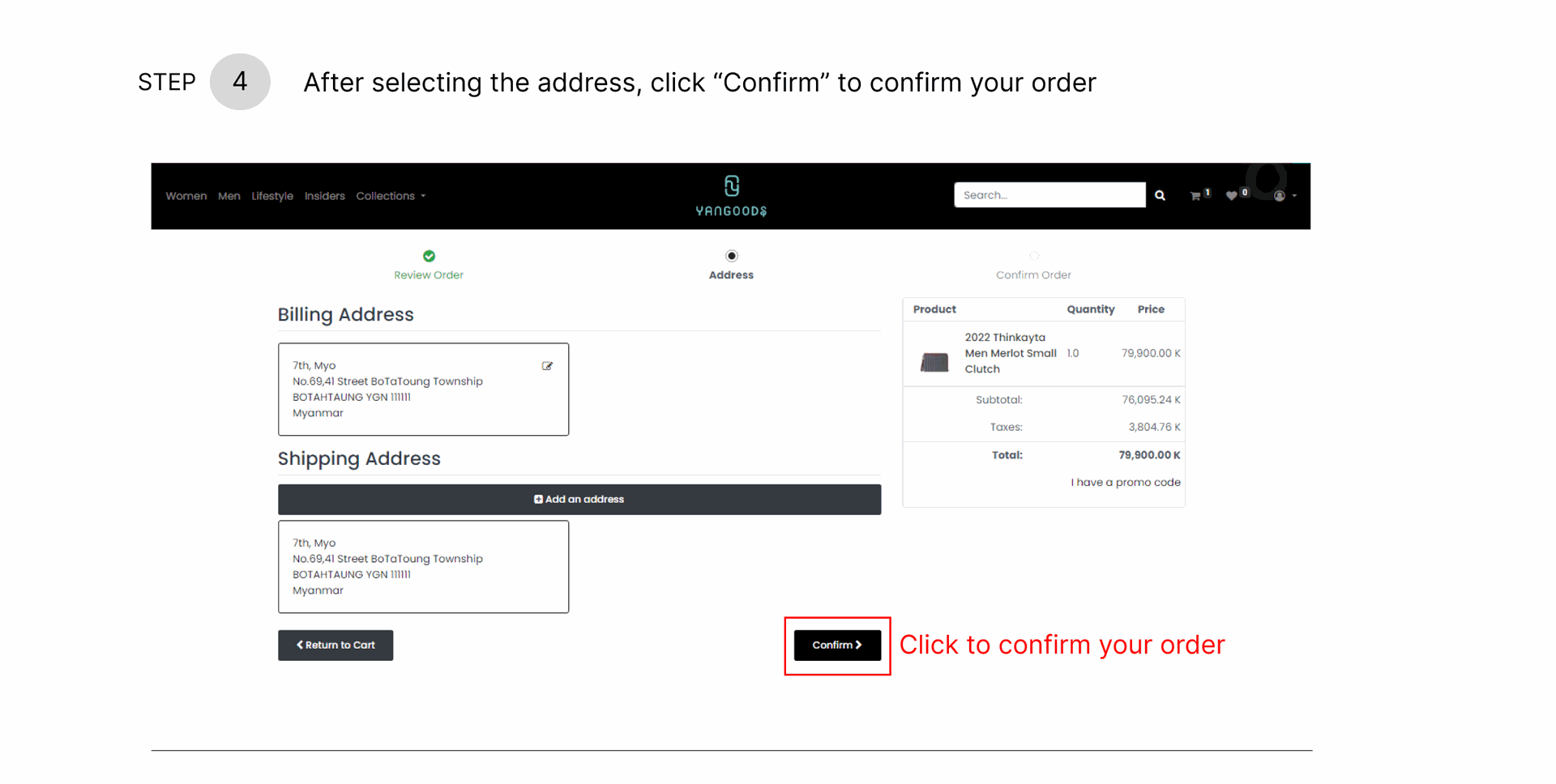Expand the Collections dropdown menu
The width and height of the screenshot is (1556, 784).
point(391,196)
